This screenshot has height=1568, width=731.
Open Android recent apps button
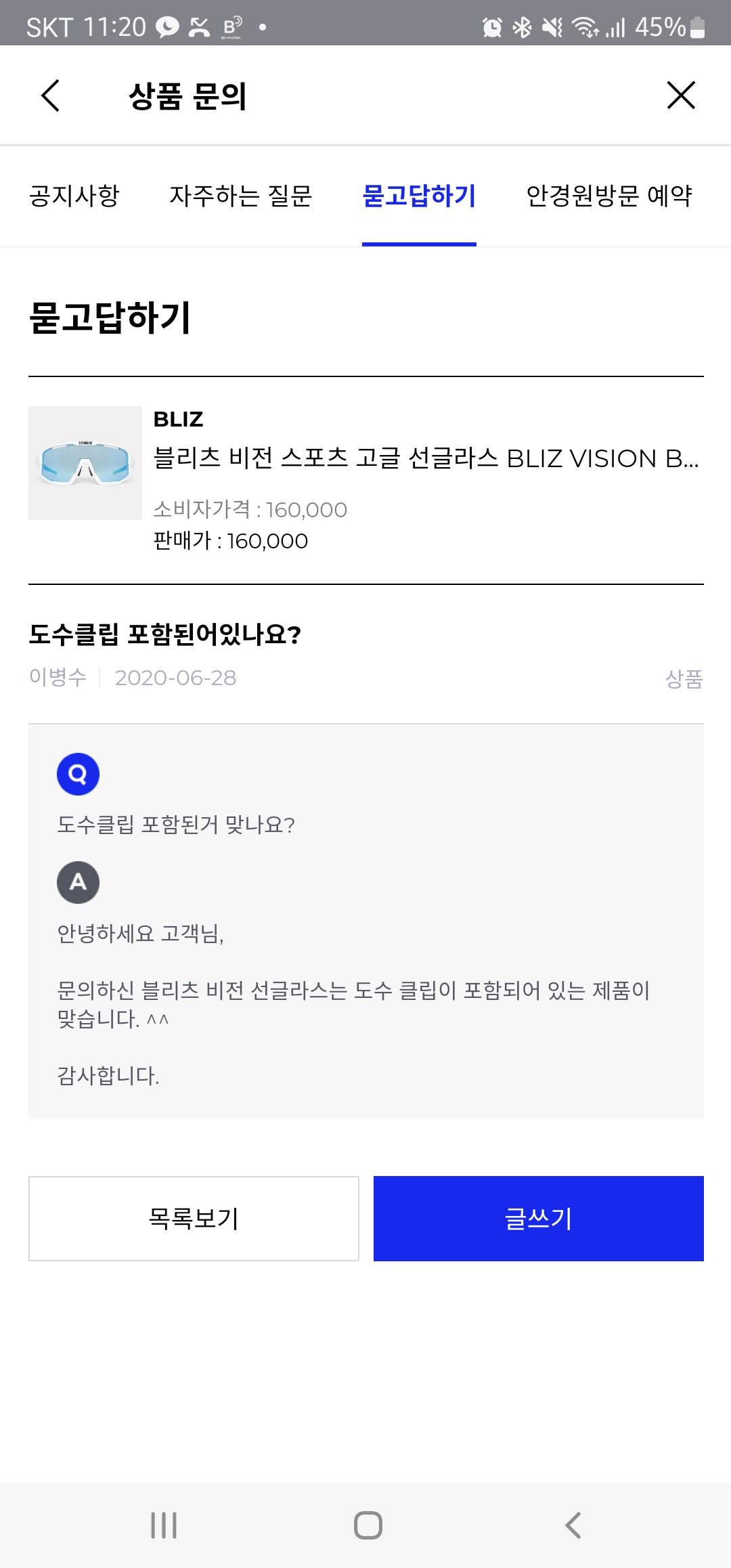pos(164,1525)
